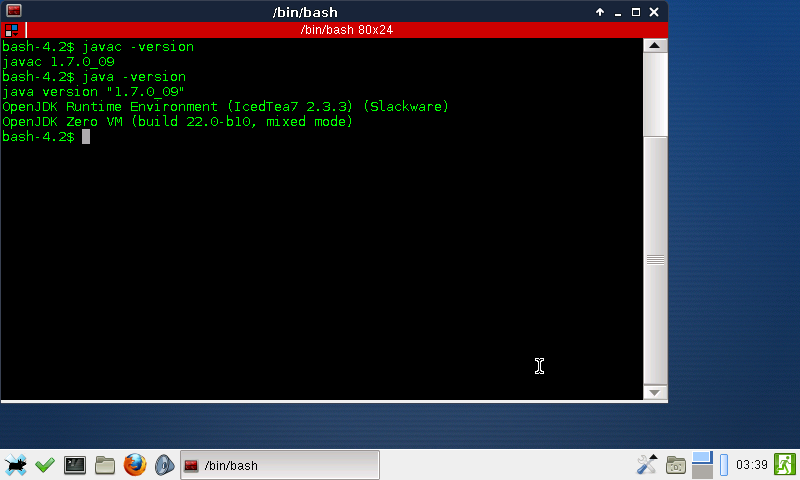Minimize the /bin/bash window
This screenshot has height=480, width=800.
618,12
